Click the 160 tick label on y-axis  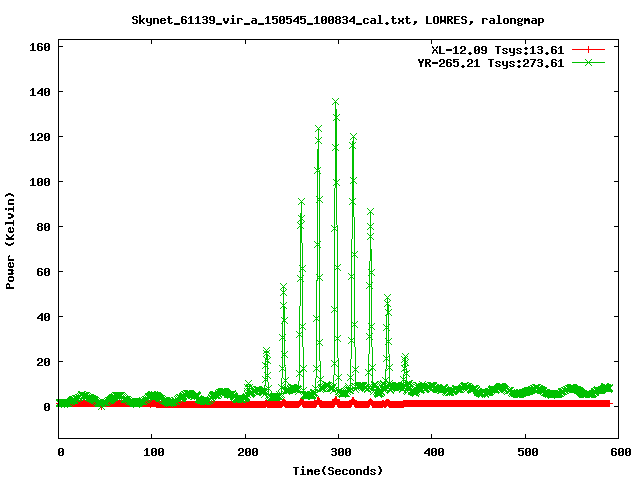(x=41, y=47)
